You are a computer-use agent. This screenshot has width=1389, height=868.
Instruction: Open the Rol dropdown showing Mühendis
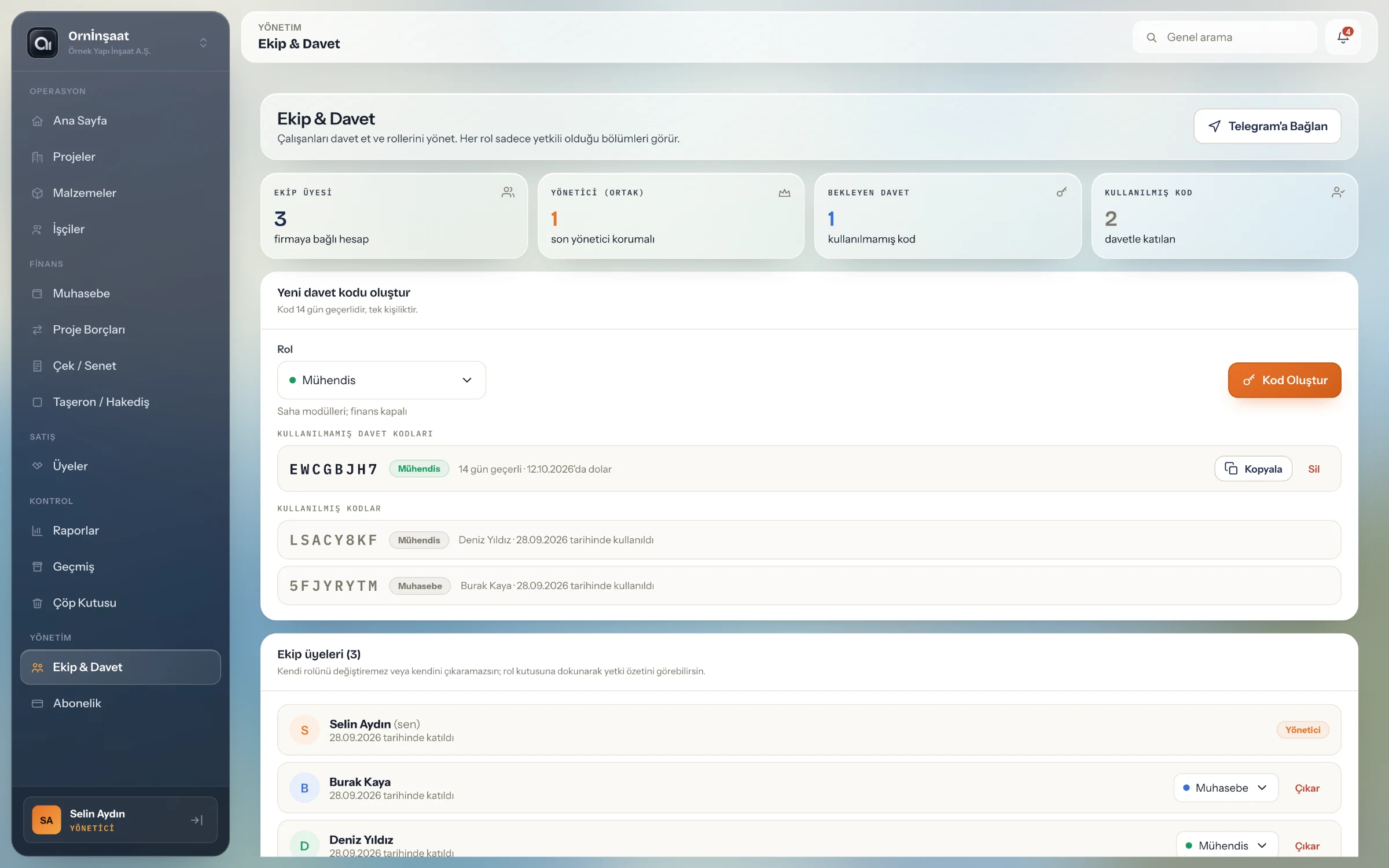[x=381, y=380]
